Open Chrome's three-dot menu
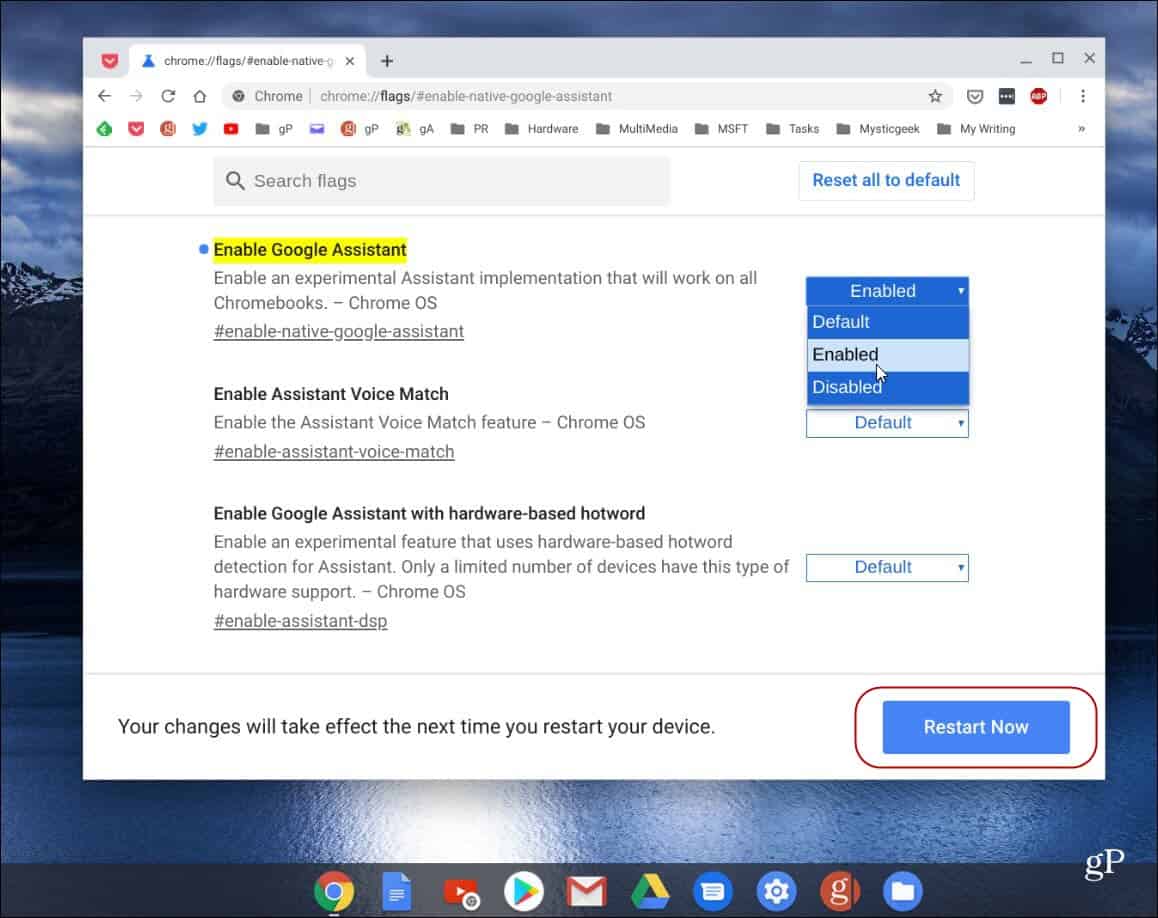Image resolution: width=1158 pixels, height=918 pixels. [1083, 96]
